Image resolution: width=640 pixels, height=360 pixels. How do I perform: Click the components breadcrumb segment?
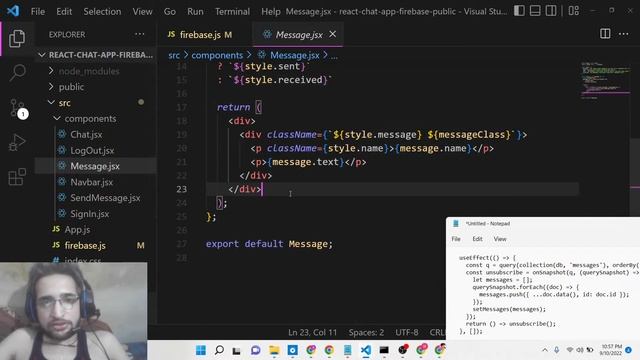pyautogui.click(x=217, y=55)
